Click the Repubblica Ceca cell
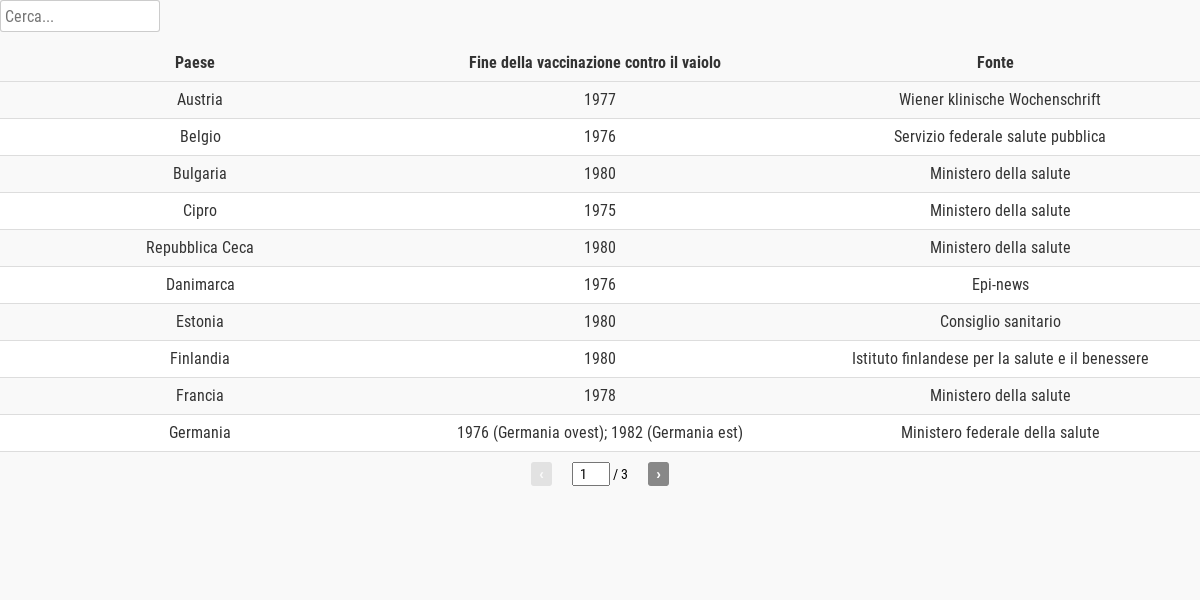The image size is (1200, 600). pyautogui.click(x=200, y=248)
